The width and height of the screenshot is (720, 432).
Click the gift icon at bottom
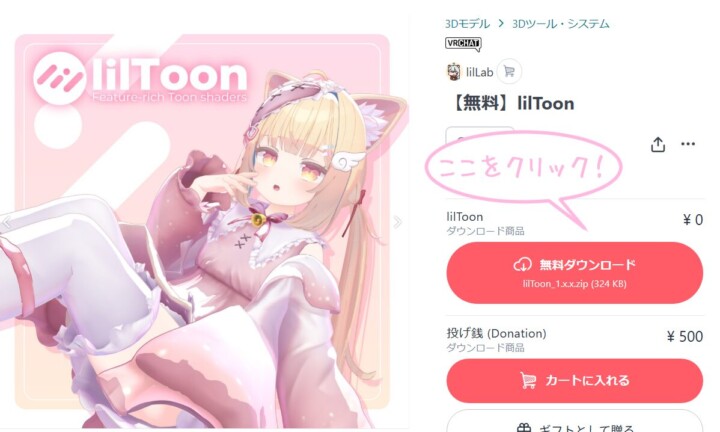click(524, 428)
